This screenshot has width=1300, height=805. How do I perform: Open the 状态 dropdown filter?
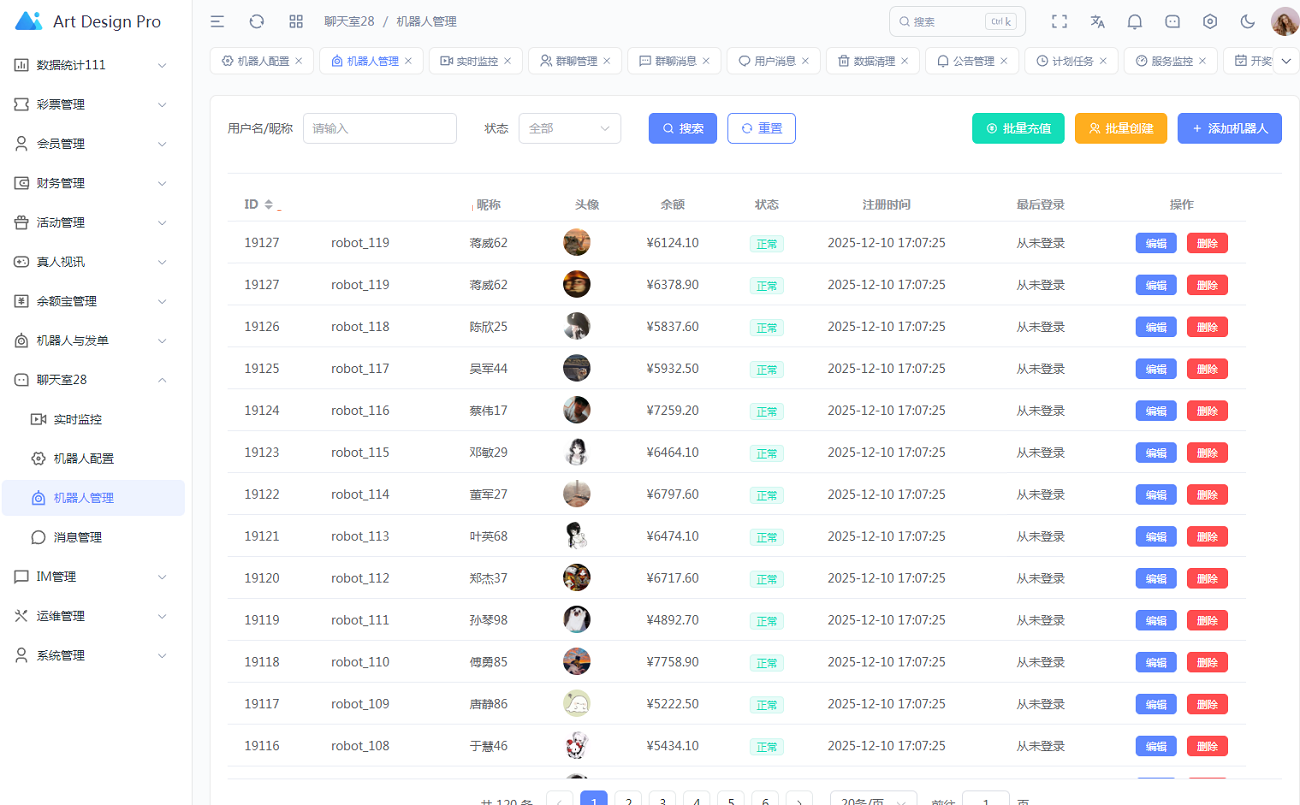click(x=569, y=128)
